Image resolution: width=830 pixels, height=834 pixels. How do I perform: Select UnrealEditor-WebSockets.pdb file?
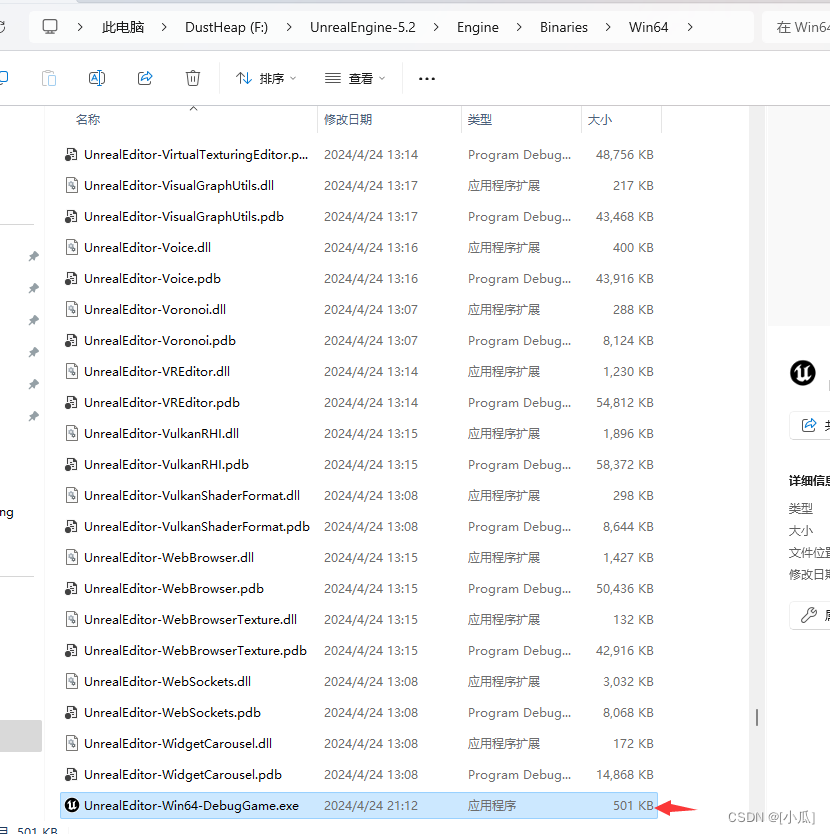[x=359, y=712]
